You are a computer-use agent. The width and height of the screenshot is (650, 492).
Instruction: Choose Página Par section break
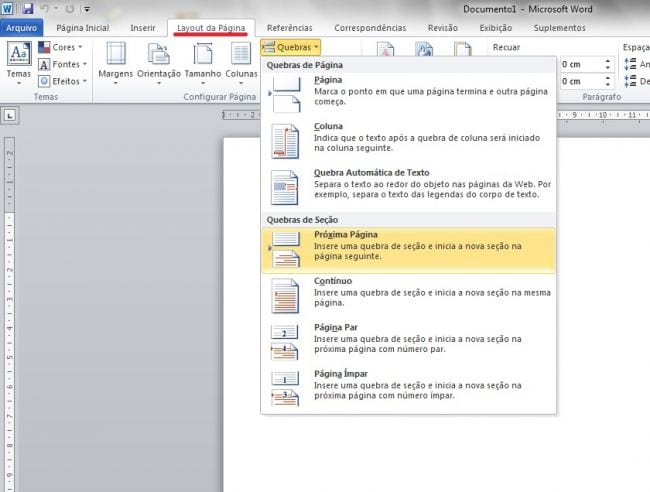409,342
